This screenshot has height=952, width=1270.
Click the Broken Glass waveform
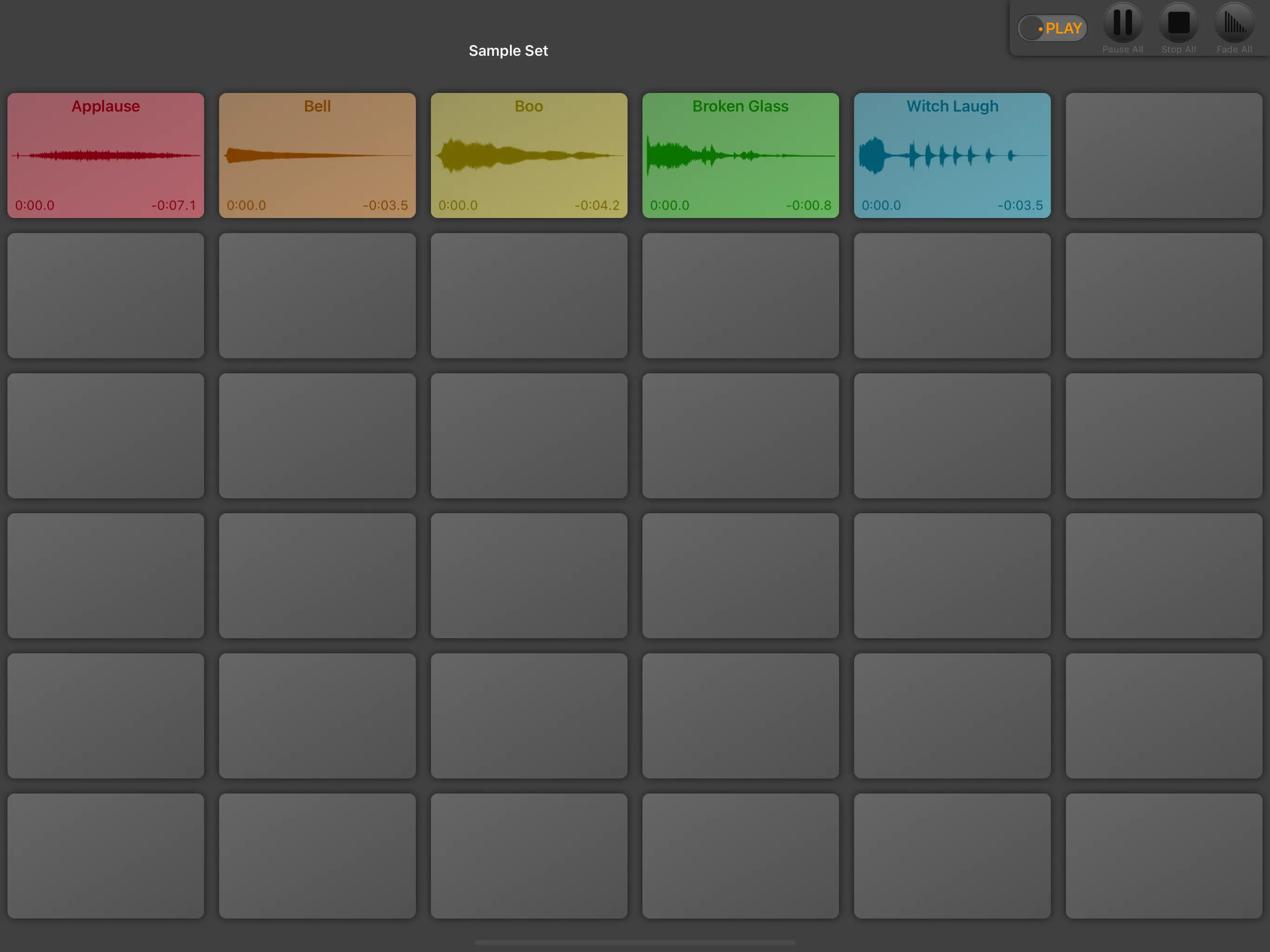click(740, 155)
